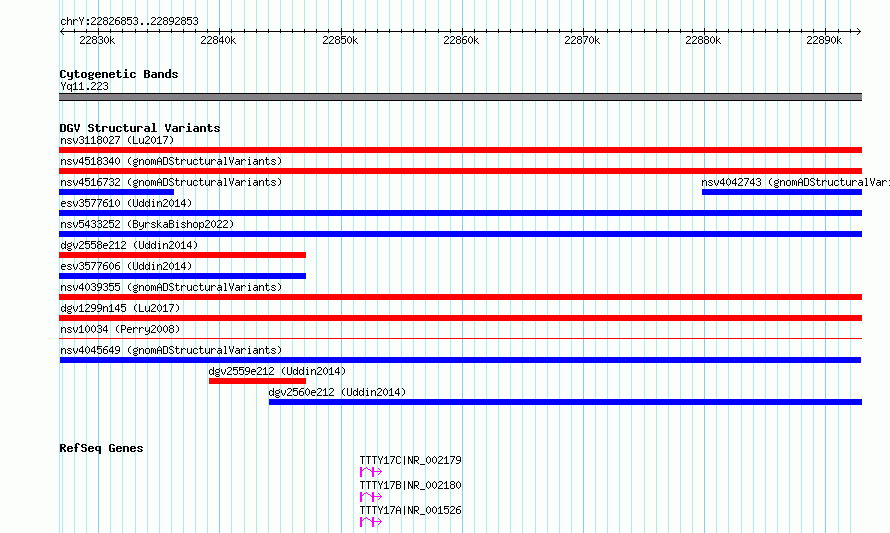Click nsv4039355 (gnomADStructuralVariants) label
The image size is (890, 533).
point(171,287)
